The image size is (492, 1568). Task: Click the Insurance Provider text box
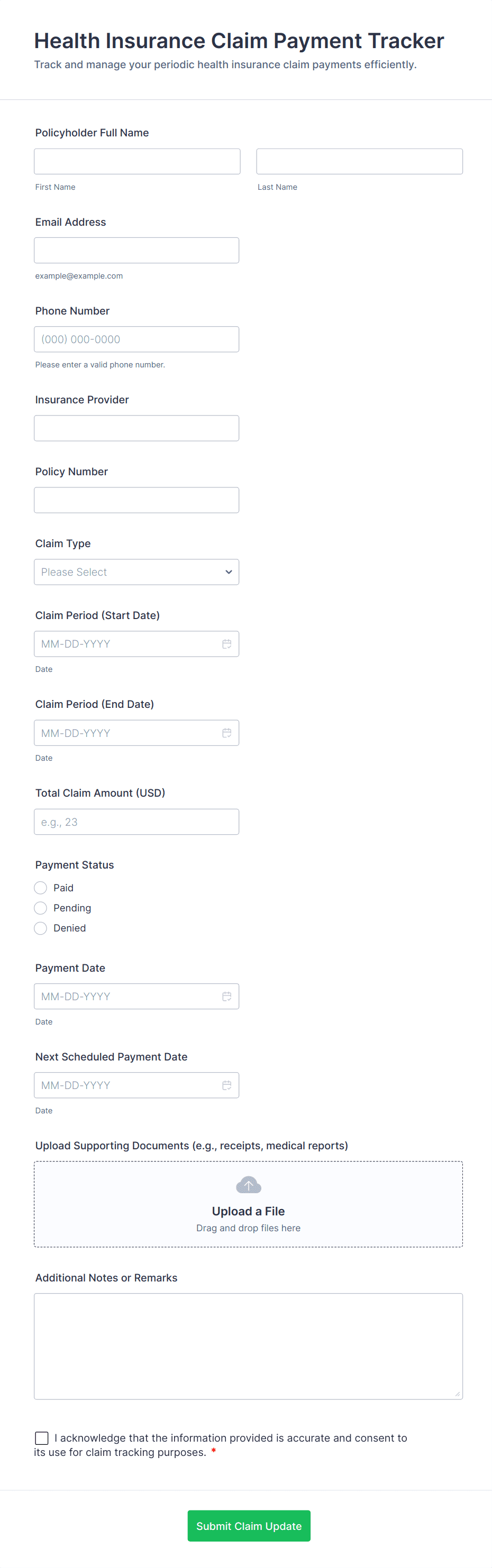click(x=136, y=428)
